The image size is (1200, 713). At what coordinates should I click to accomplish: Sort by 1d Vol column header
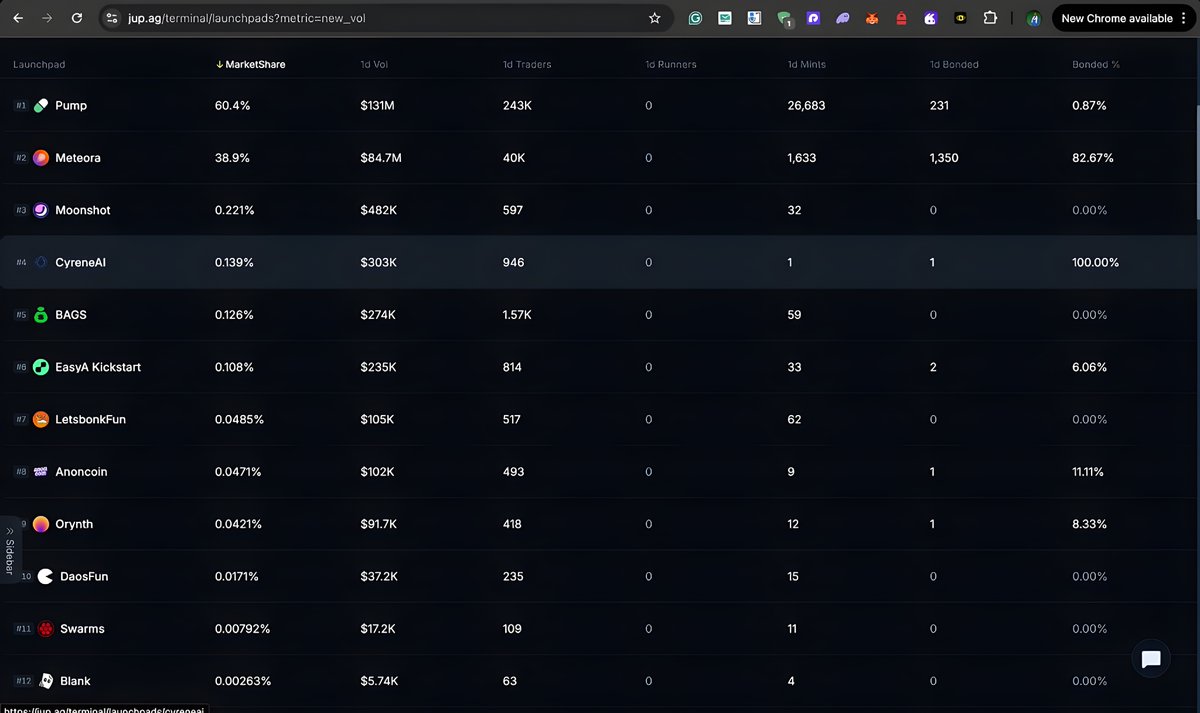[x=374, y=64]
